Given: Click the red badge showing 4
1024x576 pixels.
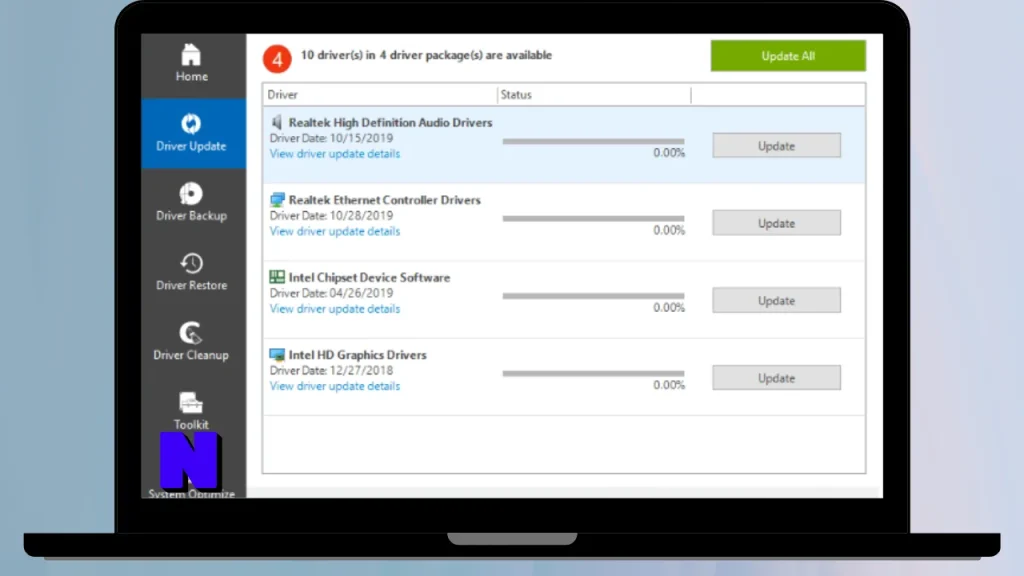Looking at the screenshot, I should click(277, 59).
